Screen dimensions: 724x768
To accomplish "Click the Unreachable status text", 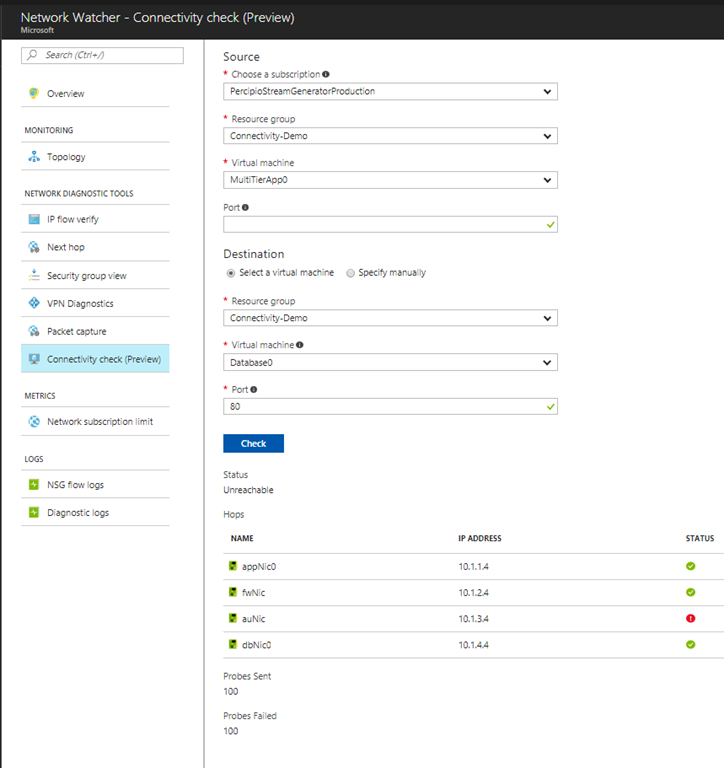I will click(248, 490).
